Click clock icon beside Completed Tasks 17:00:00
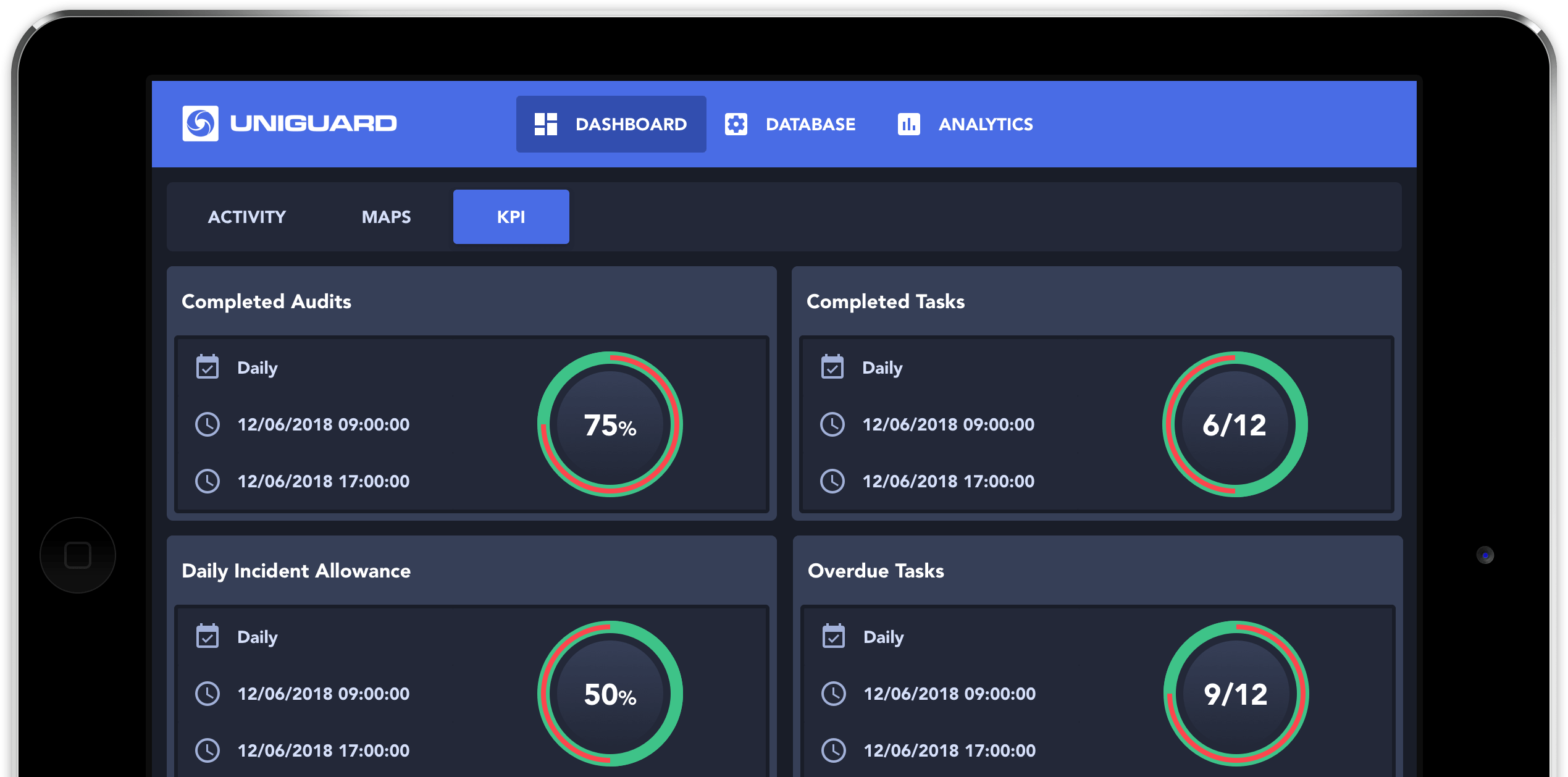1568x777 pixels. 832,481
